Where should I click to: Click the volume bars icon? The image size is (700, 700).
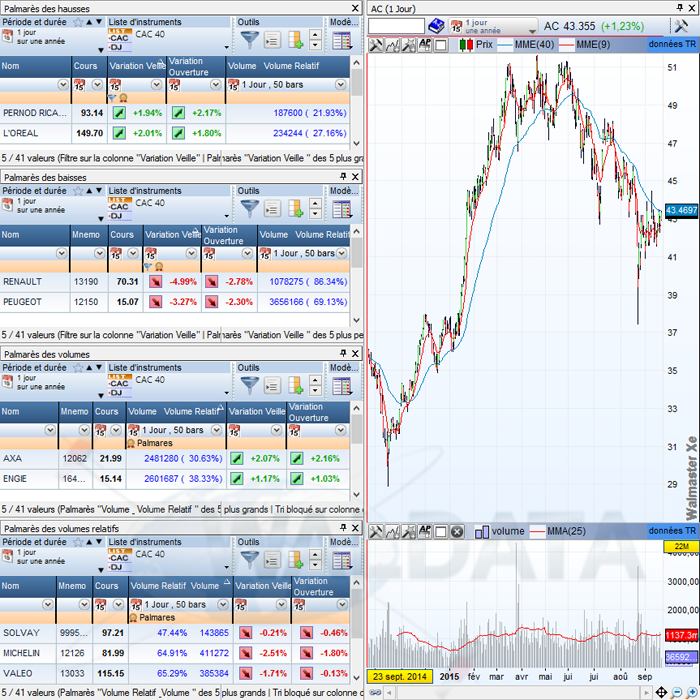click(x=482, y=532)
